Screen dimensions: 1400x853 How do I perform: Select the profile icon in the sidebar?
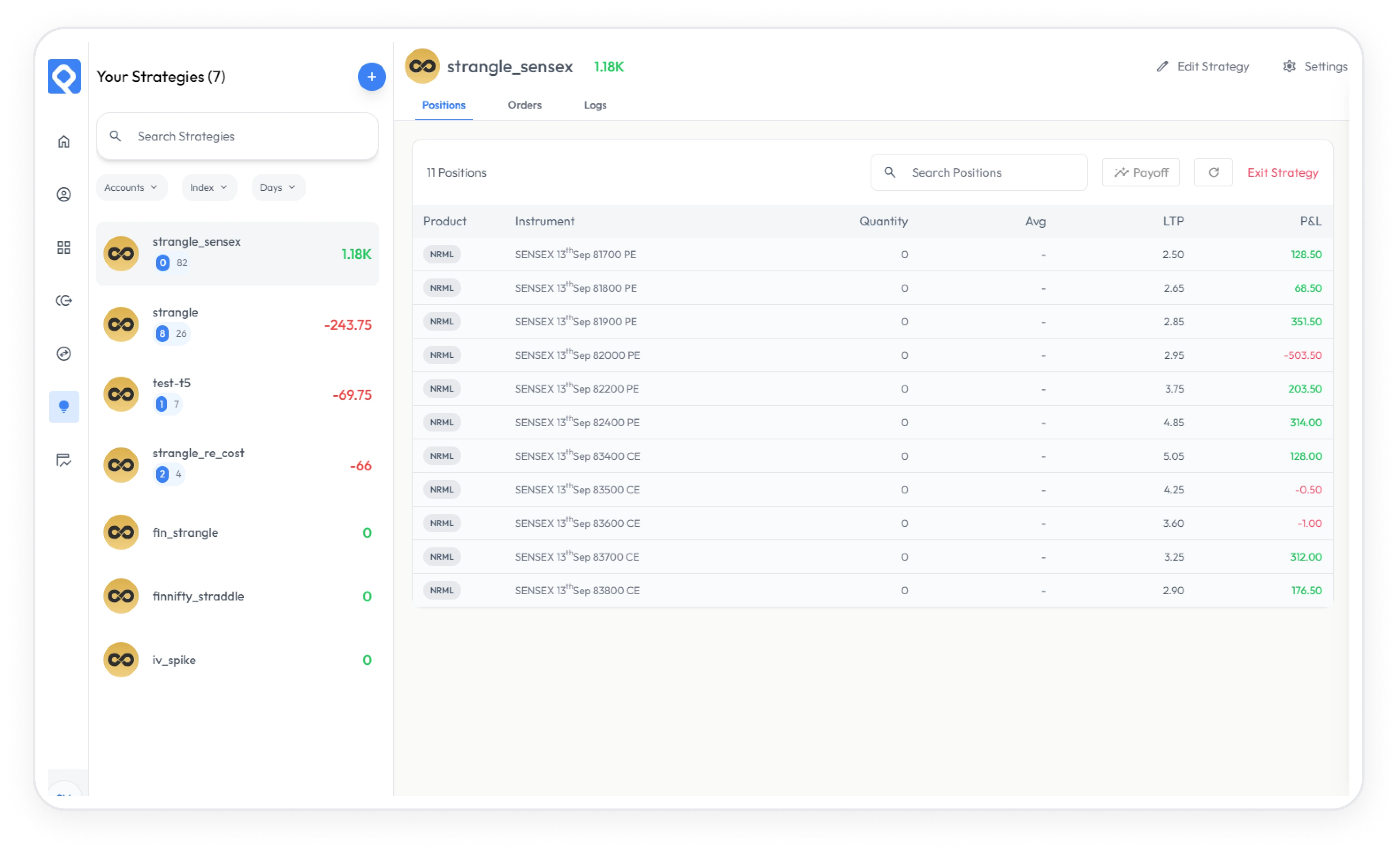click(x=64, y=195)
